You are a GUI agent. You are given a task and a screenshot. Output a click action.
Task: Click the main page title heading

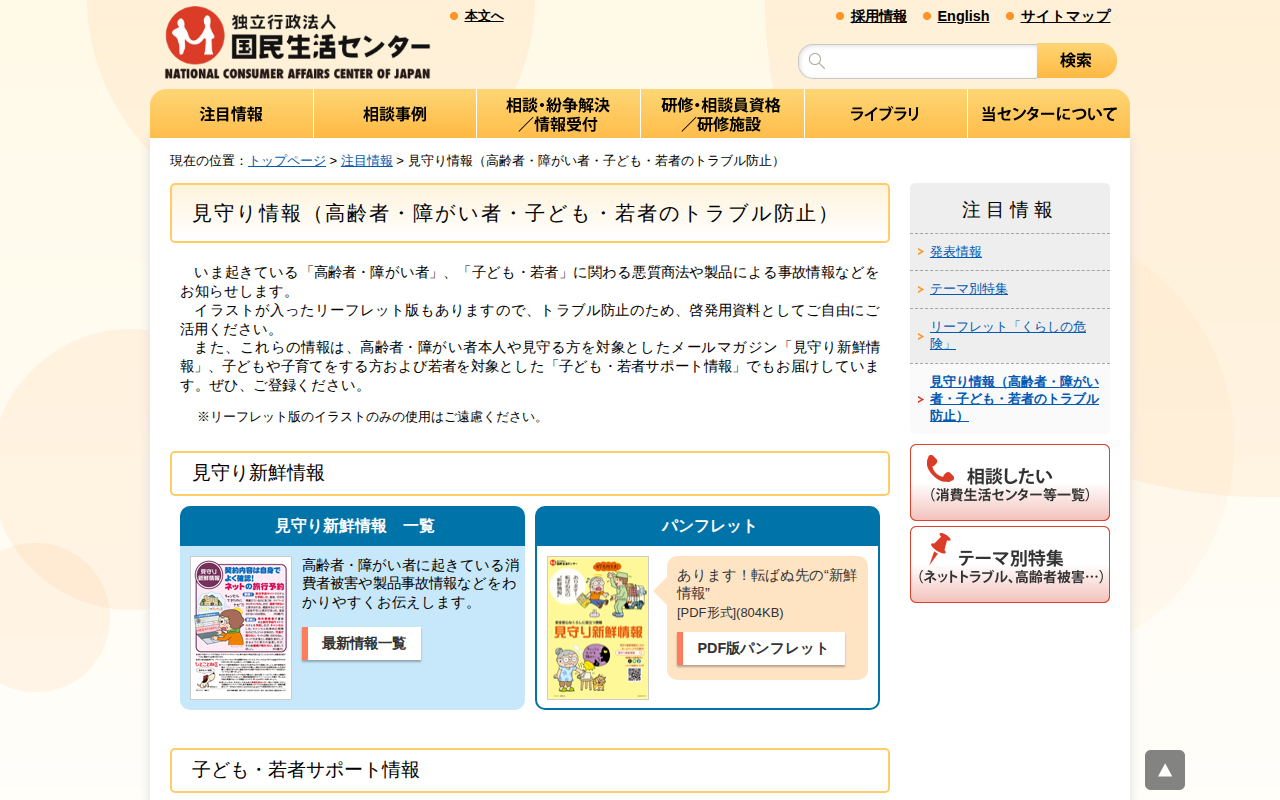[530, 213]
